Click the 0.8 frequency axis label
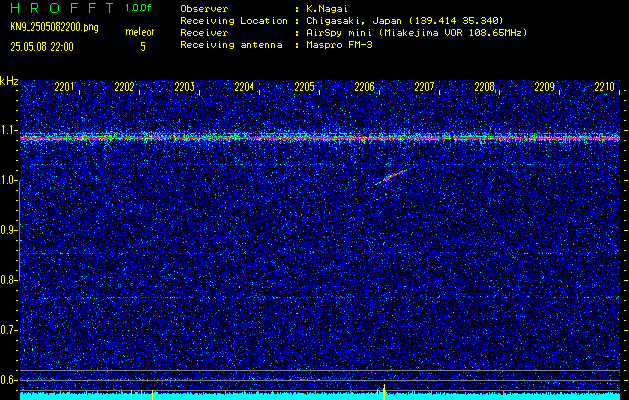The height and width of the screenshot is (400, 629). (9, 280)
